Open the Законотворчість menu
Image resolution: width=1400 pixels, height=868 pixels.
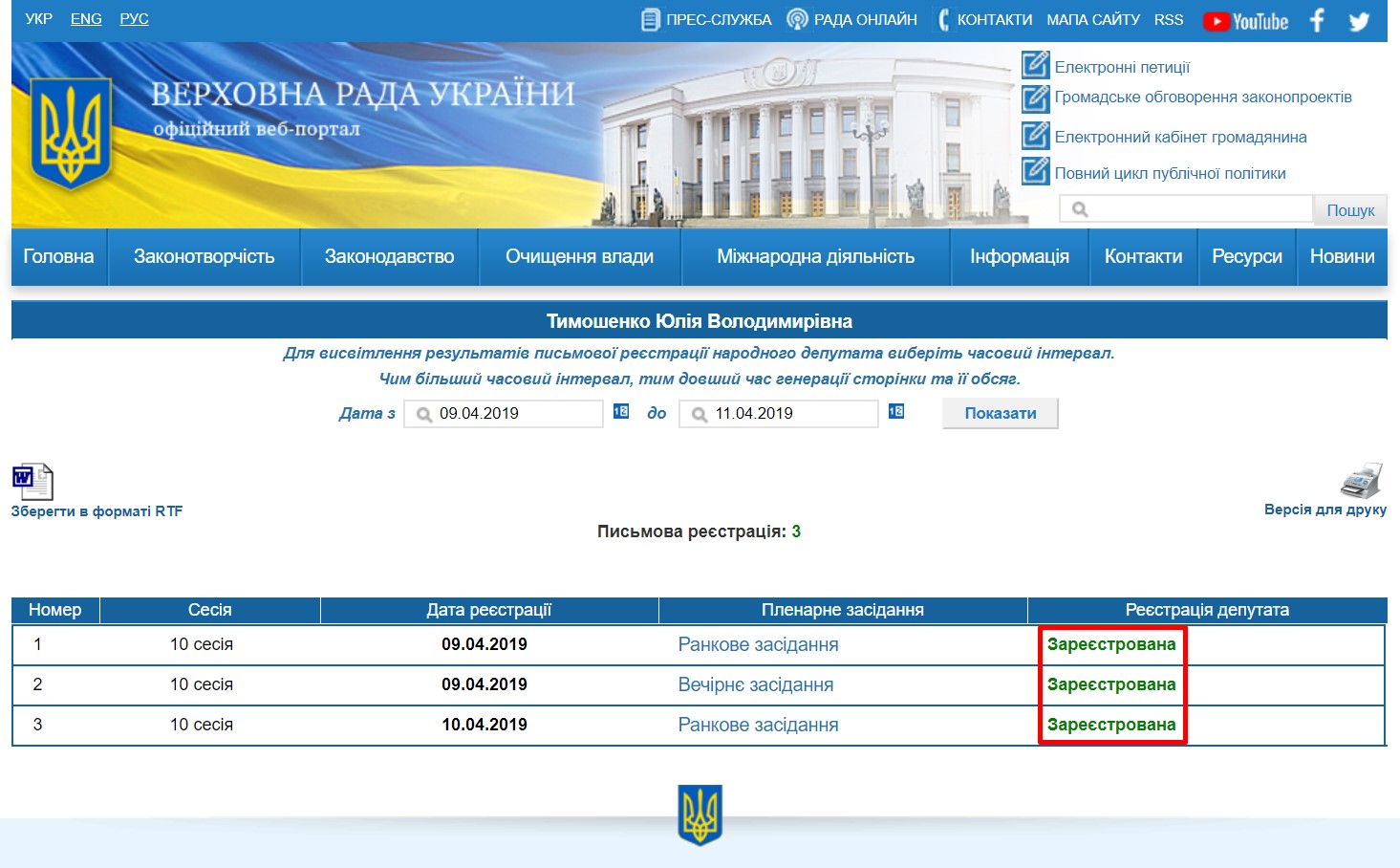pos(204,256)
